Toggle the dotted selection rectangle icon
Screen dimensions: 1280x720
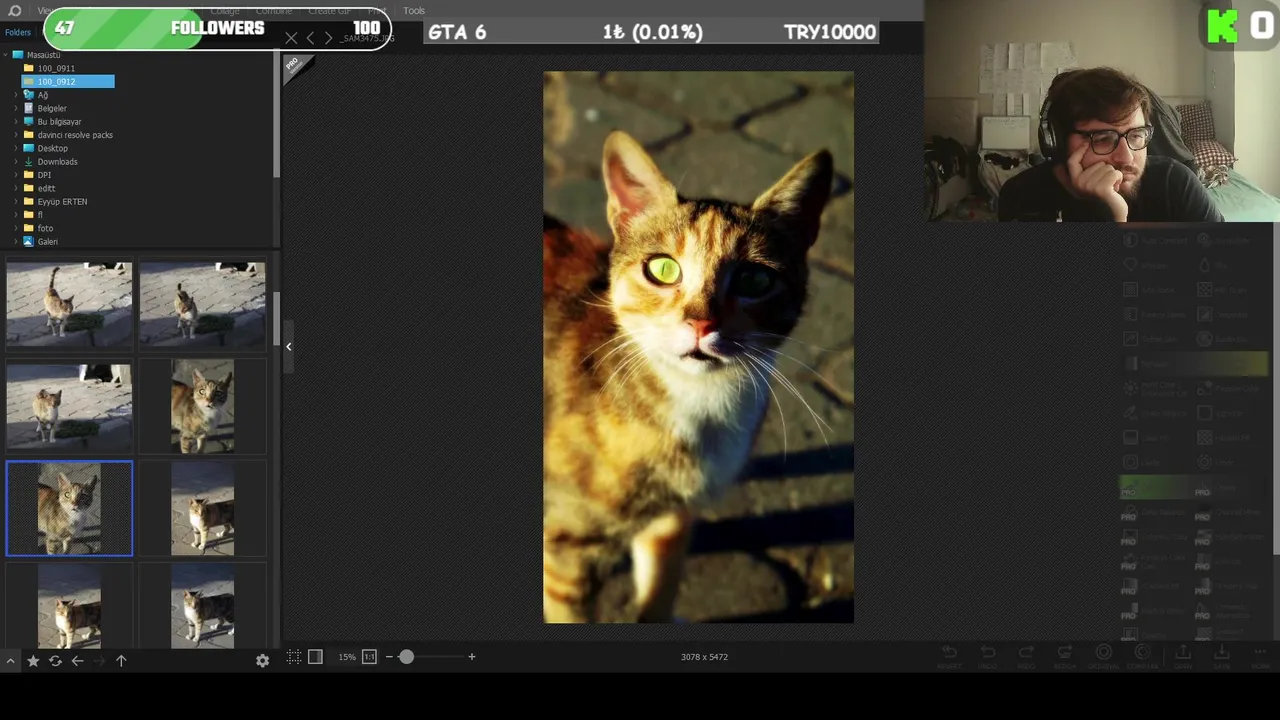pyautogui.click(x=293, y=657)
